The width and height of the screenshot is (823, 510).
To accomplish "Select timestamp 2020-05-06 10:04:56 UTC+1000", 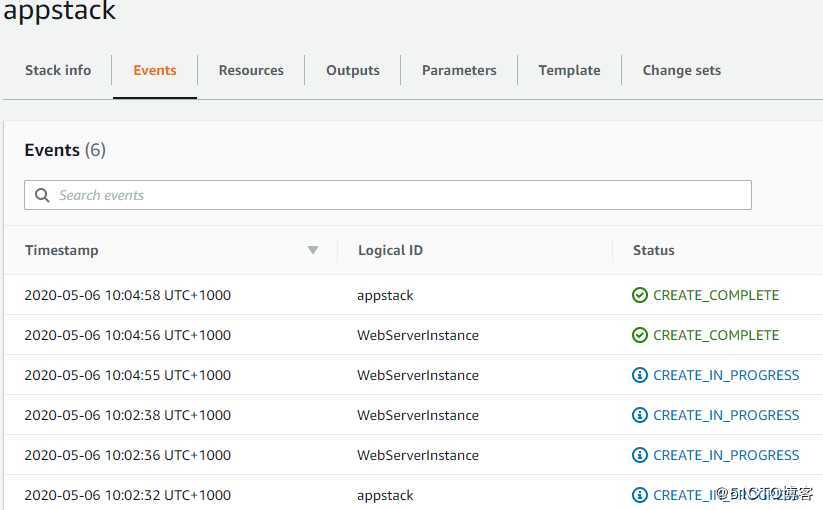I will pyautogui.click(x=128, y=335).
